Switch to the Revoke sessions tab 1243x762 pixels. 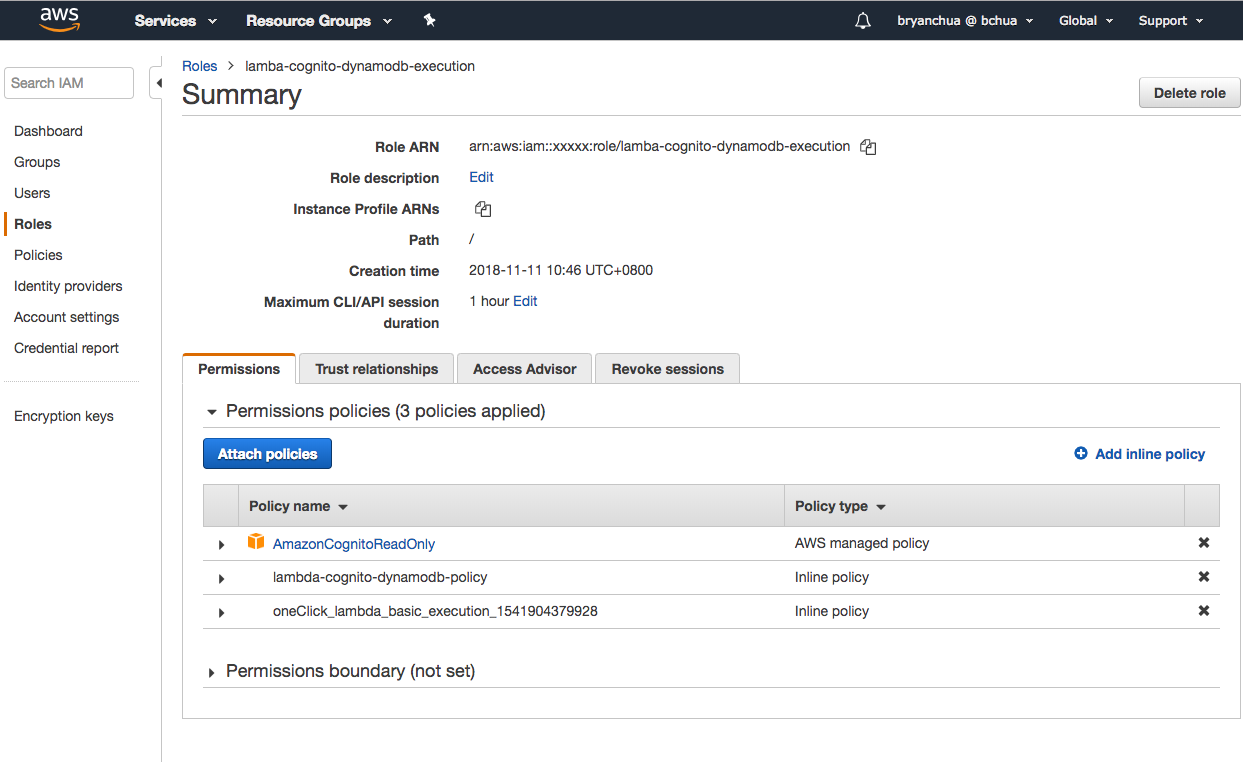[x=668, y=369]
